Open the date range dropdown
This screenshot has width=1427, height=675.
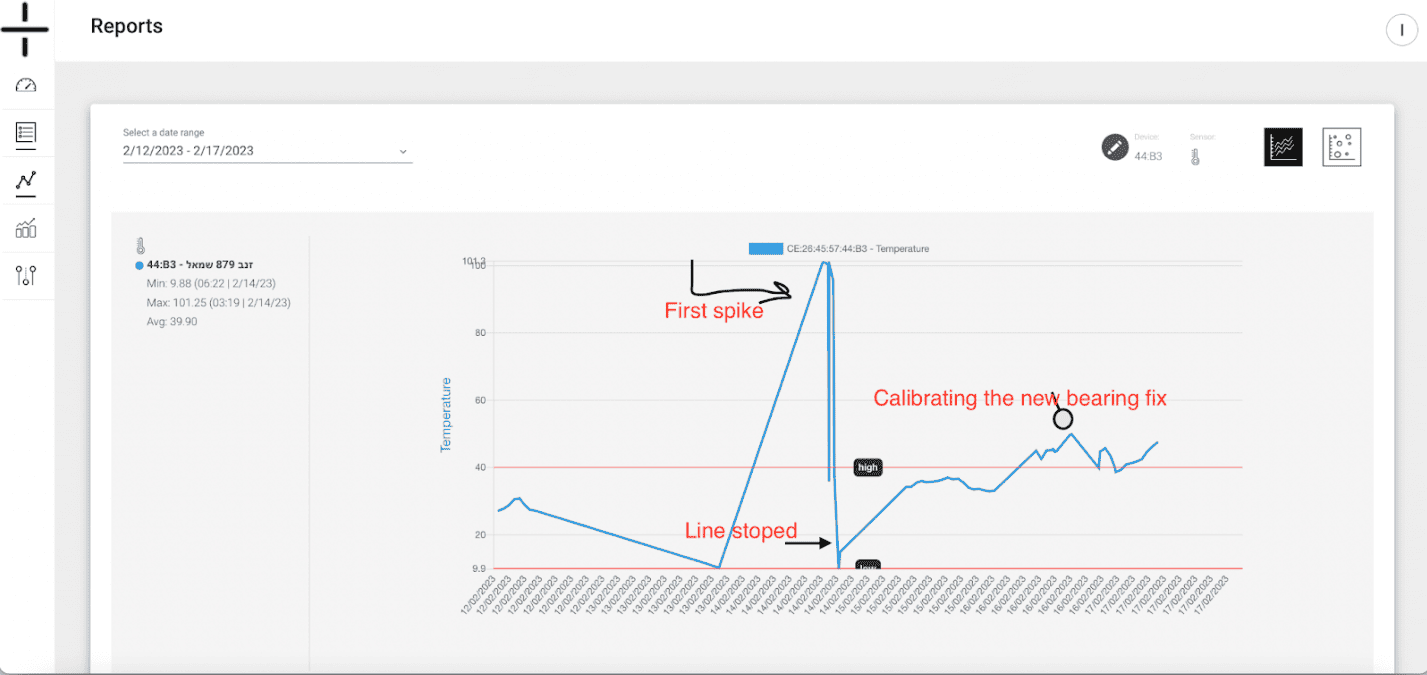tap(265, 151)
